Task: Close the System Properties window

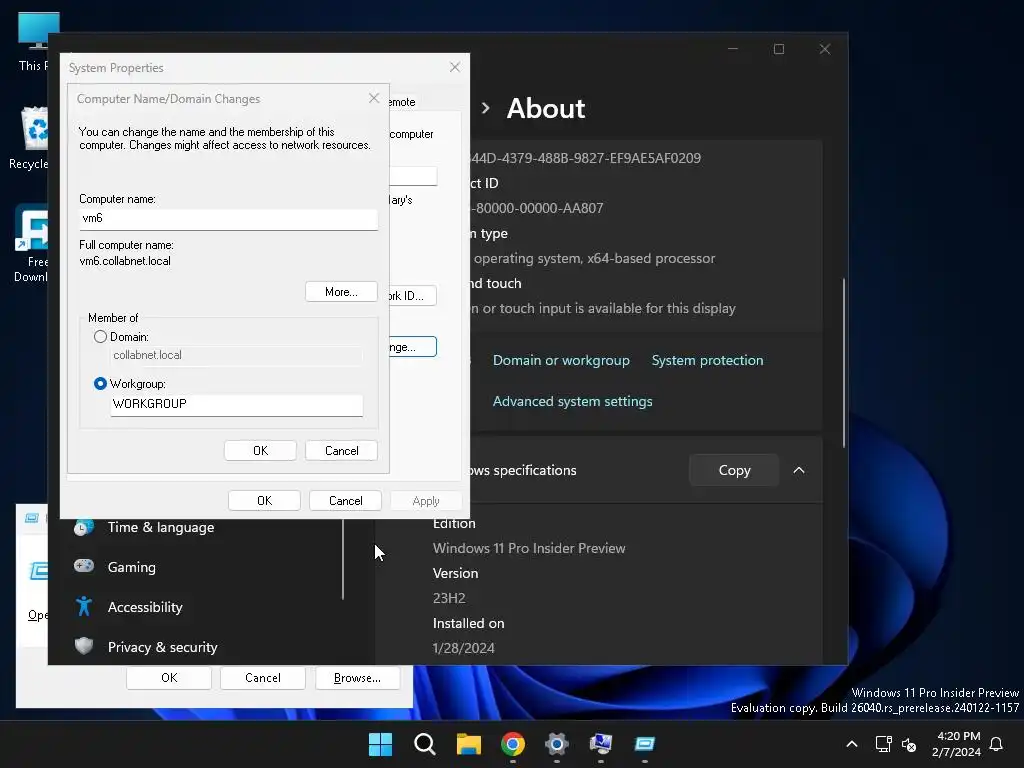Action: pos(455,67)
